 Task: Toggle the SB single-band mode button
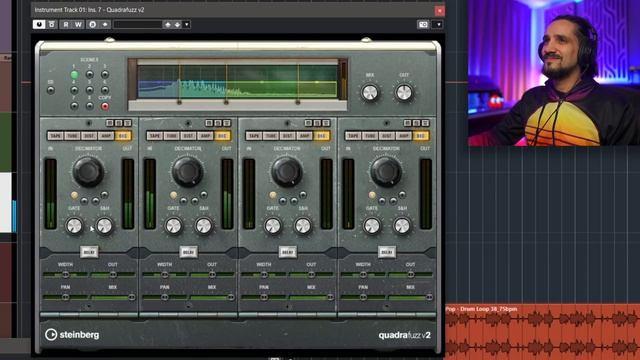[51, 90]
